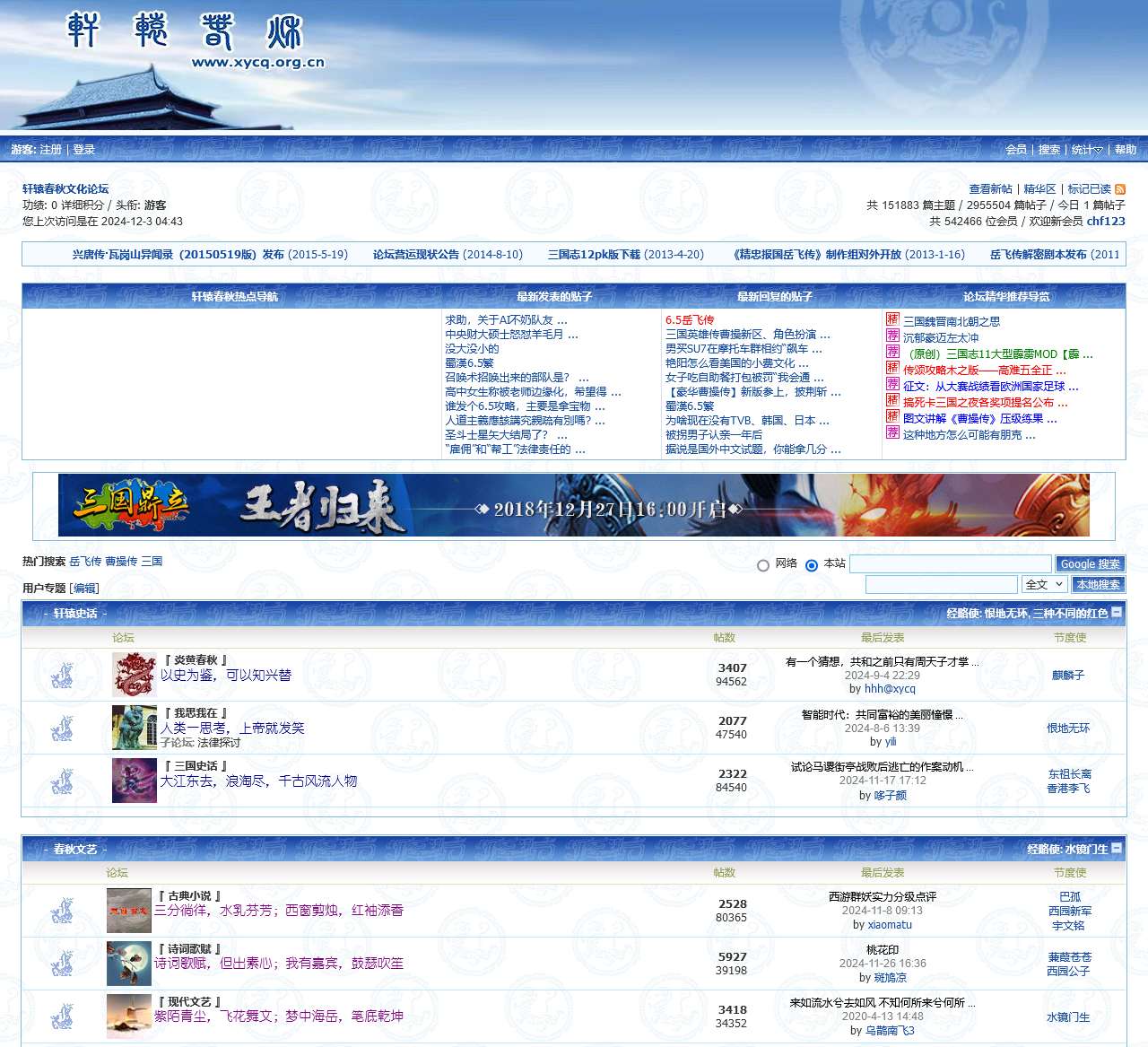
Task: Open moderator 恨地无环 profile in 我思我在 row
Action: (1068, 729)
